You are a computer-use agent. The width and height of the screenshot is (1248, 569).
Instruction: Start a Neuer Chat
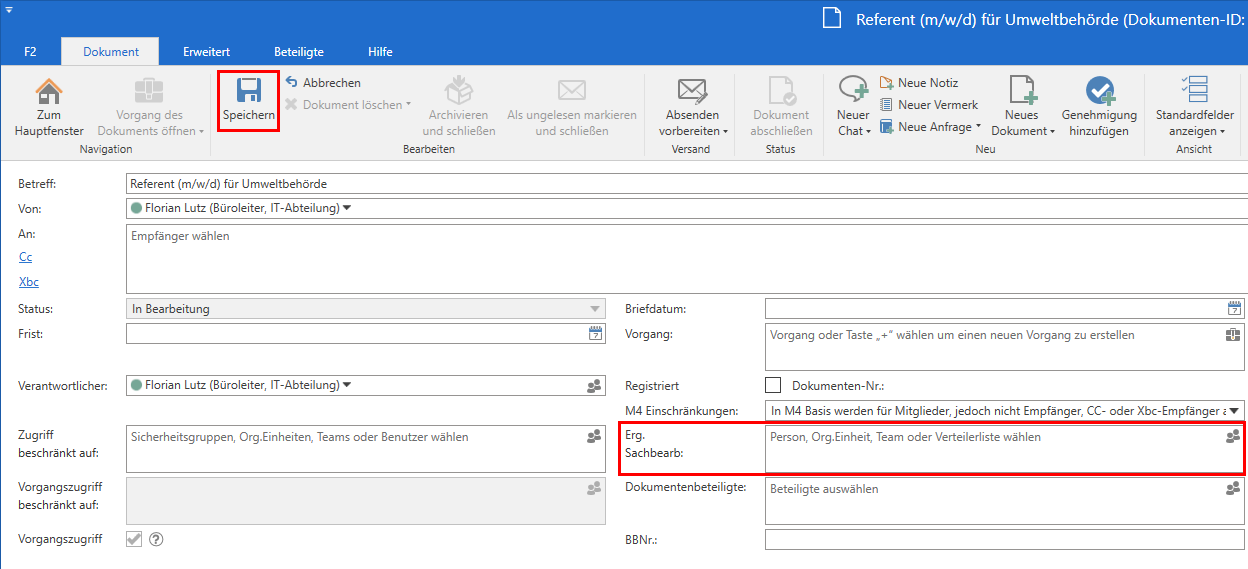853,92
